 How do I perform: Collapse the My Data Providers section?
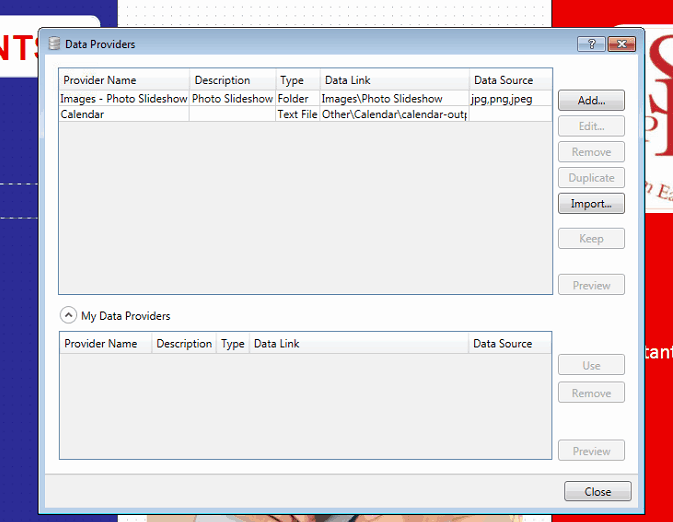pos(68,315)
